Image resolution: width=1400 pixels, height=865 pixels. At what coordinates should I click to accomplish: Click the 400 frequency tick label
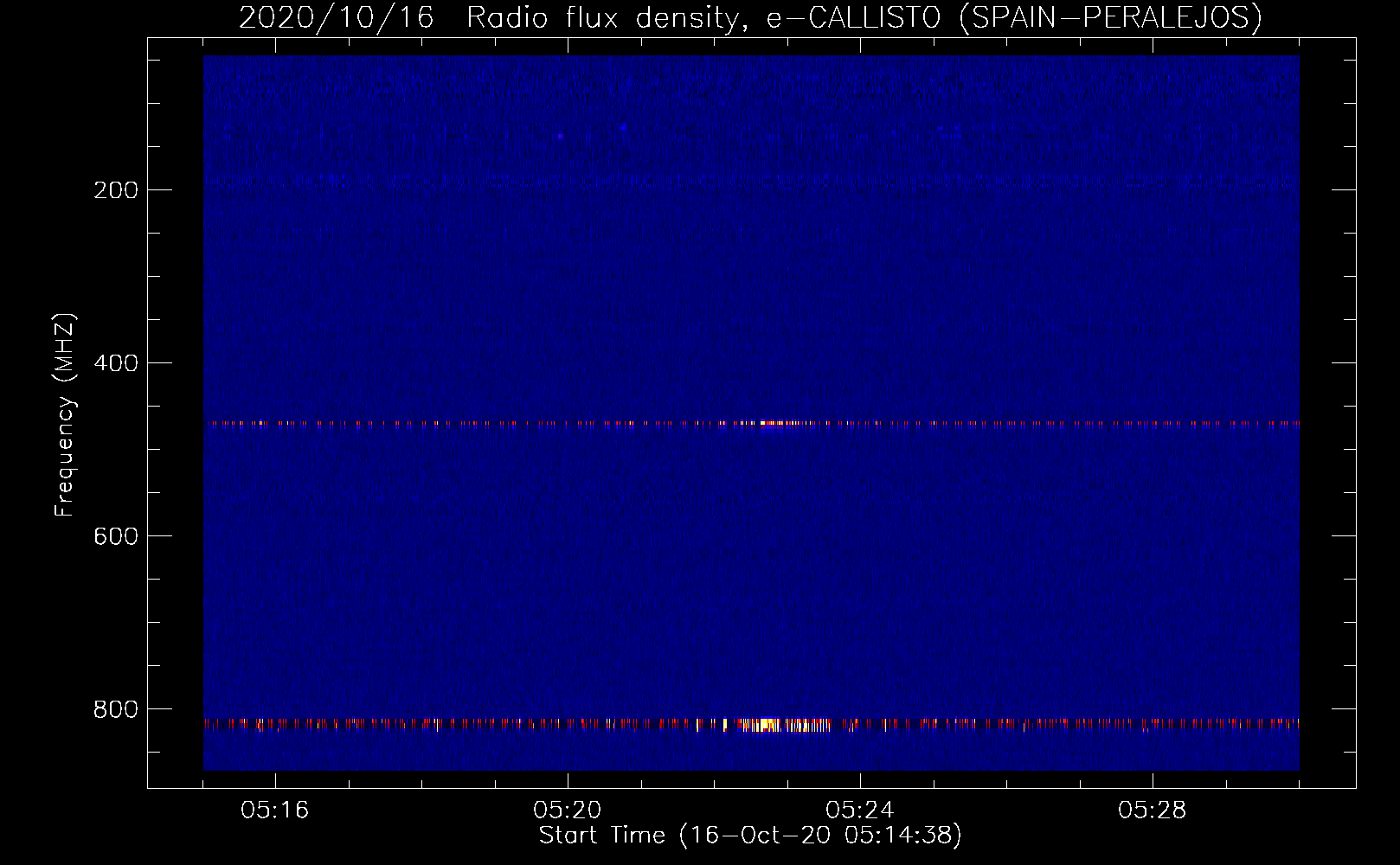tap(116, 363)
